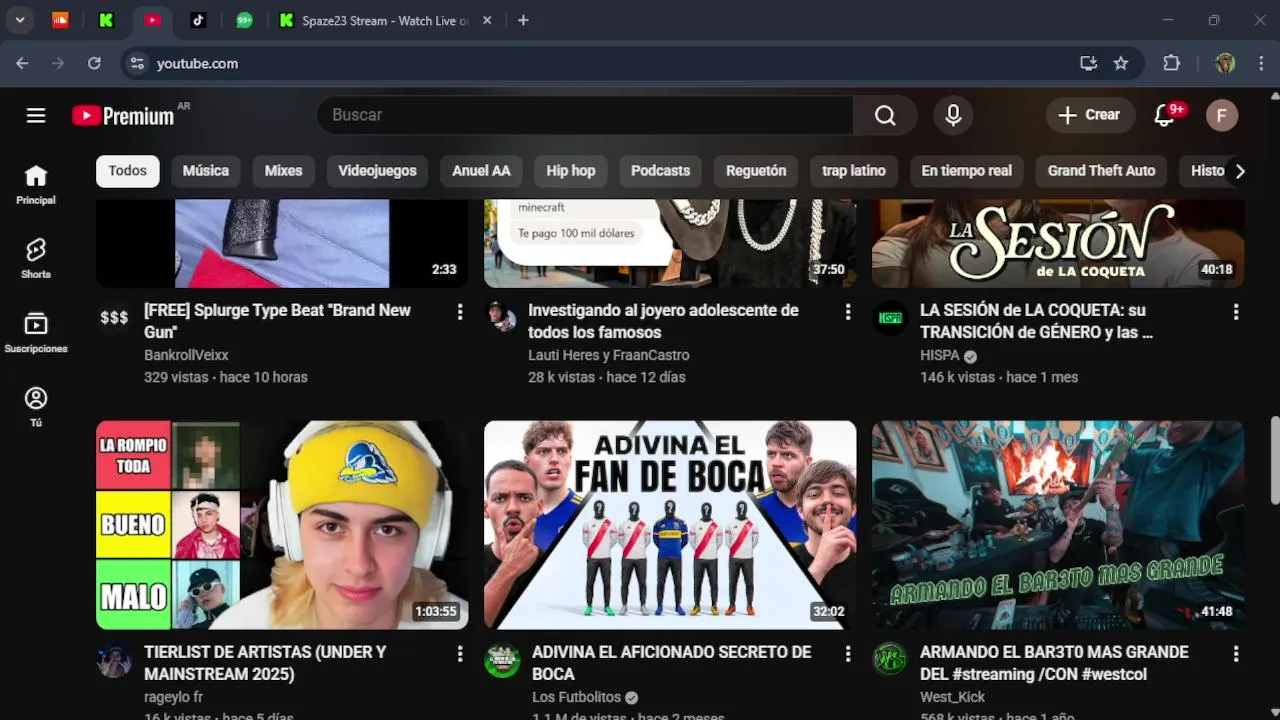Open Tú section in sidebar
Viewport: 1280px width, 720px height.
pos(36,407)
